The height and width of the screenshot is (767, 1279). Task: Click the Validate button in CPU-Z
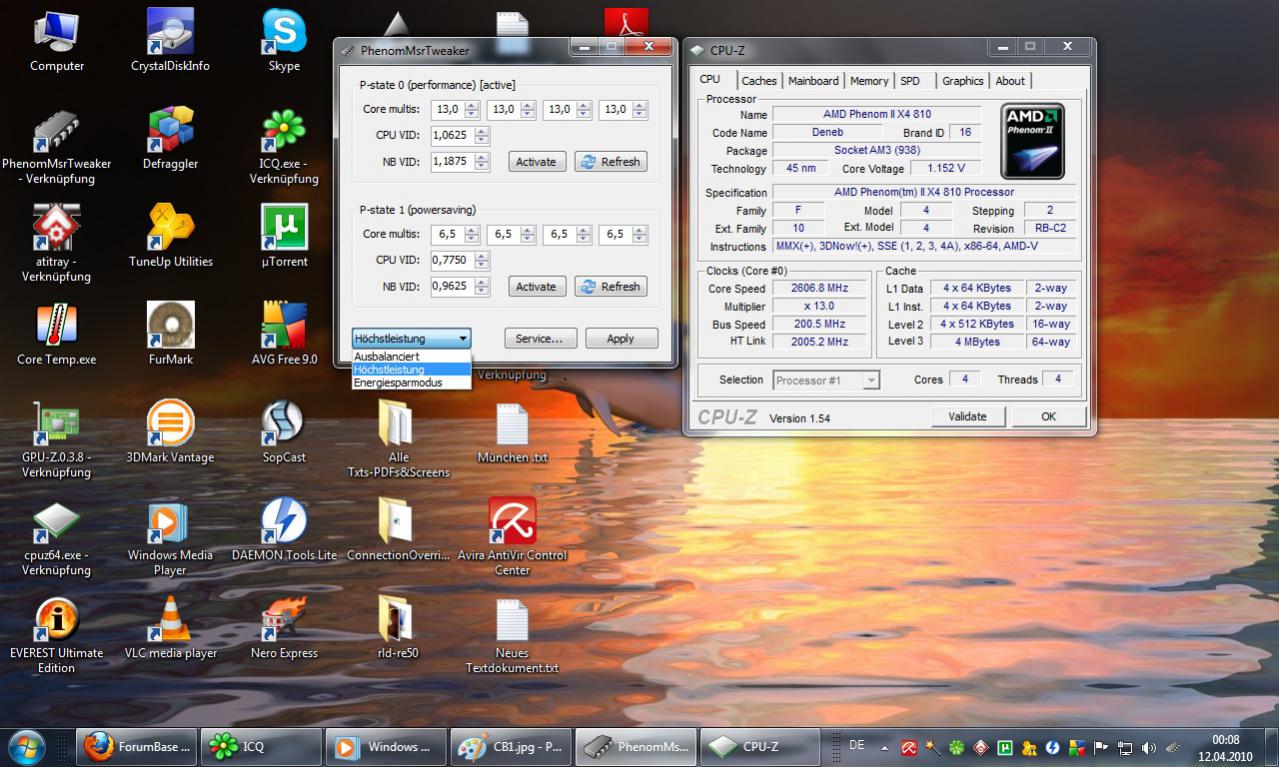tap(967, 417)
